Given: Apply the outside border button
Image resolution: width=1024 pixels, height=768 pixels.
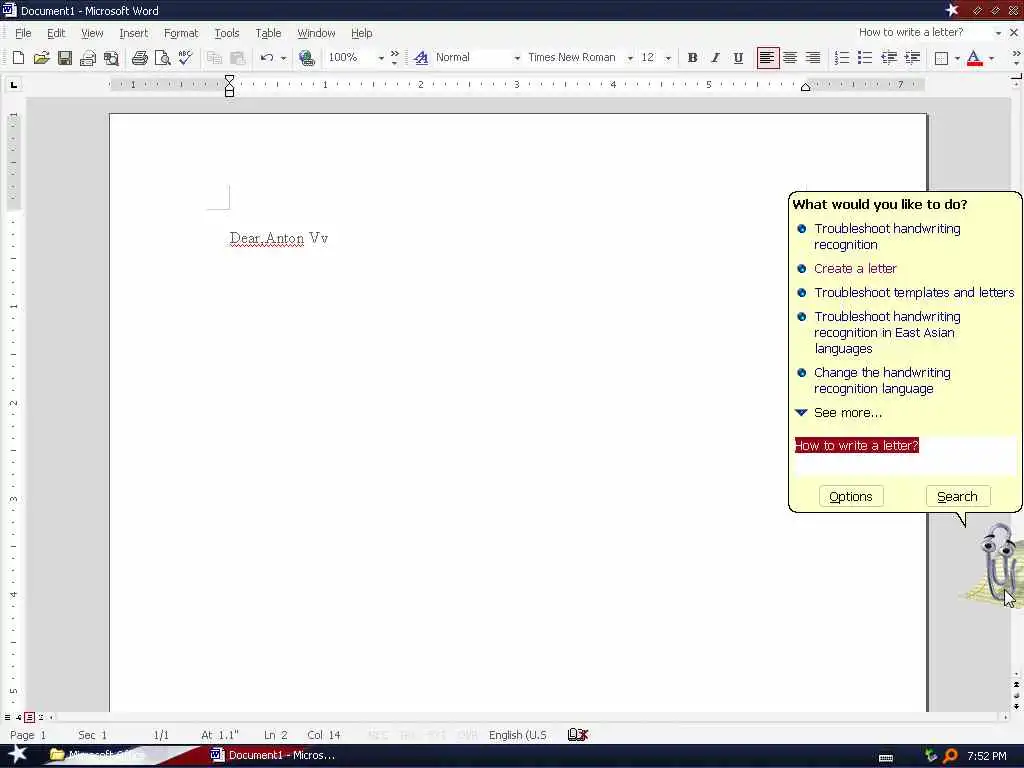Looking at the screenshot, I should point(941,57).
